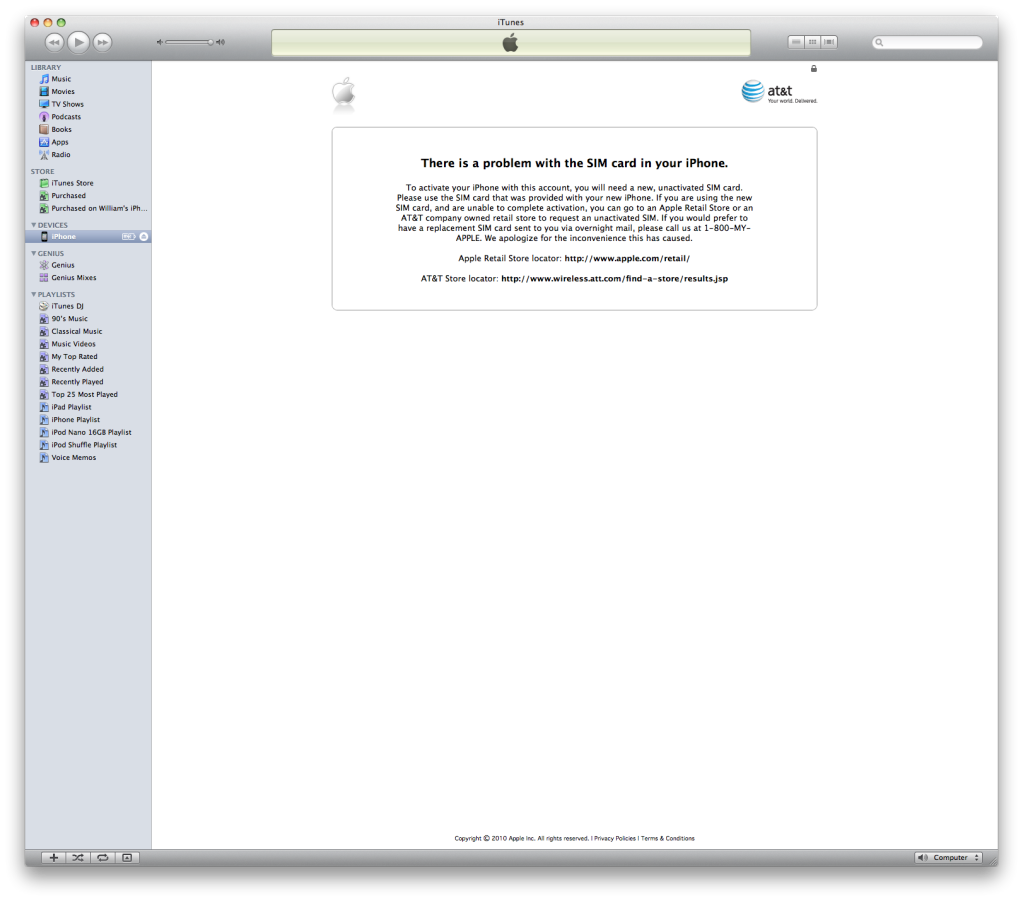Screen dimensions: 1023x901
Task: Click the low volume speaker icon
Action: click(159, 42)
